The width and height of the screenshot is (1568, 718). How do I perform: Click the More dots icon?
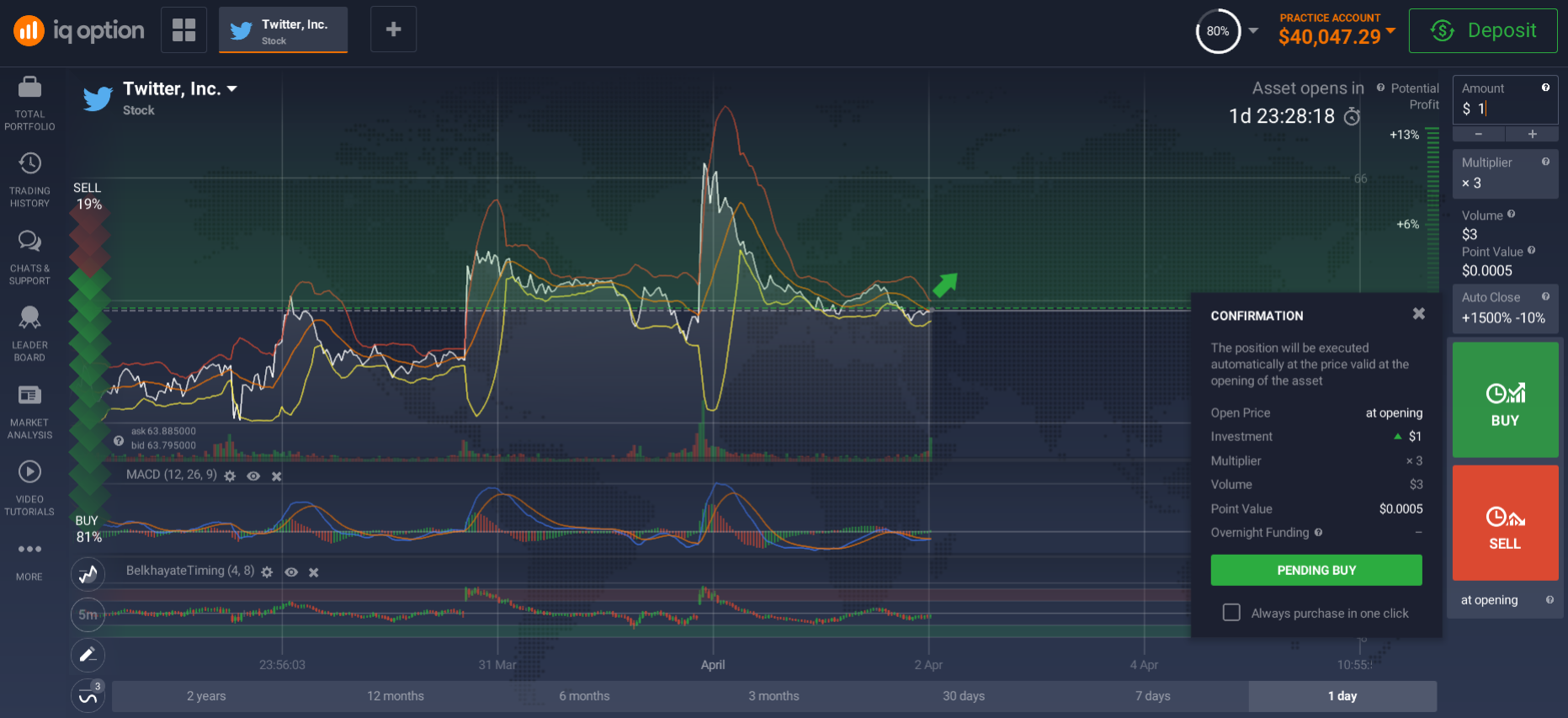point(29,549)
